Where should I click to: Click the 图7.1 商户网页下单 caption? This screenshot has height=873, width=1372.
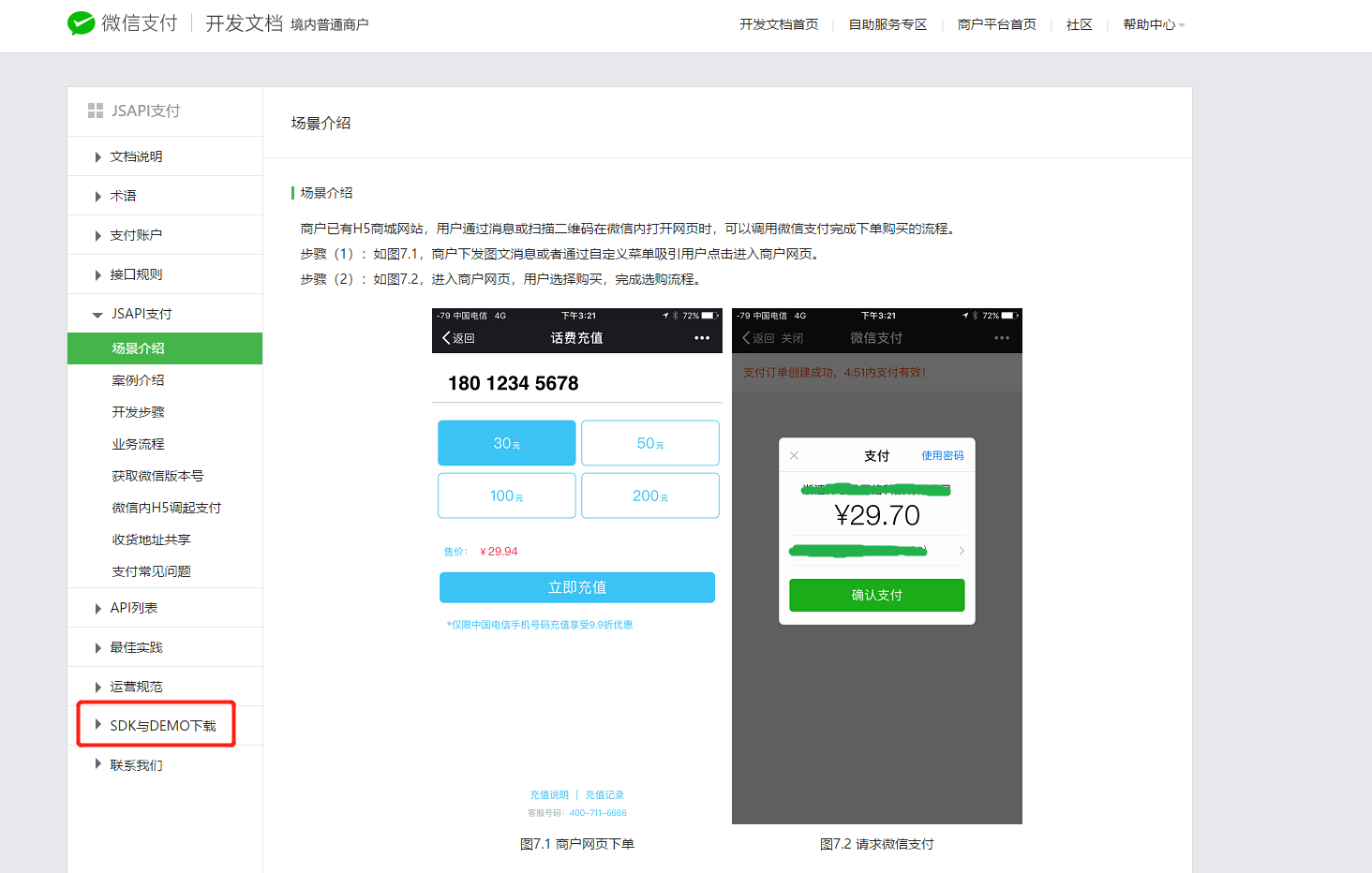coord(577,844)
